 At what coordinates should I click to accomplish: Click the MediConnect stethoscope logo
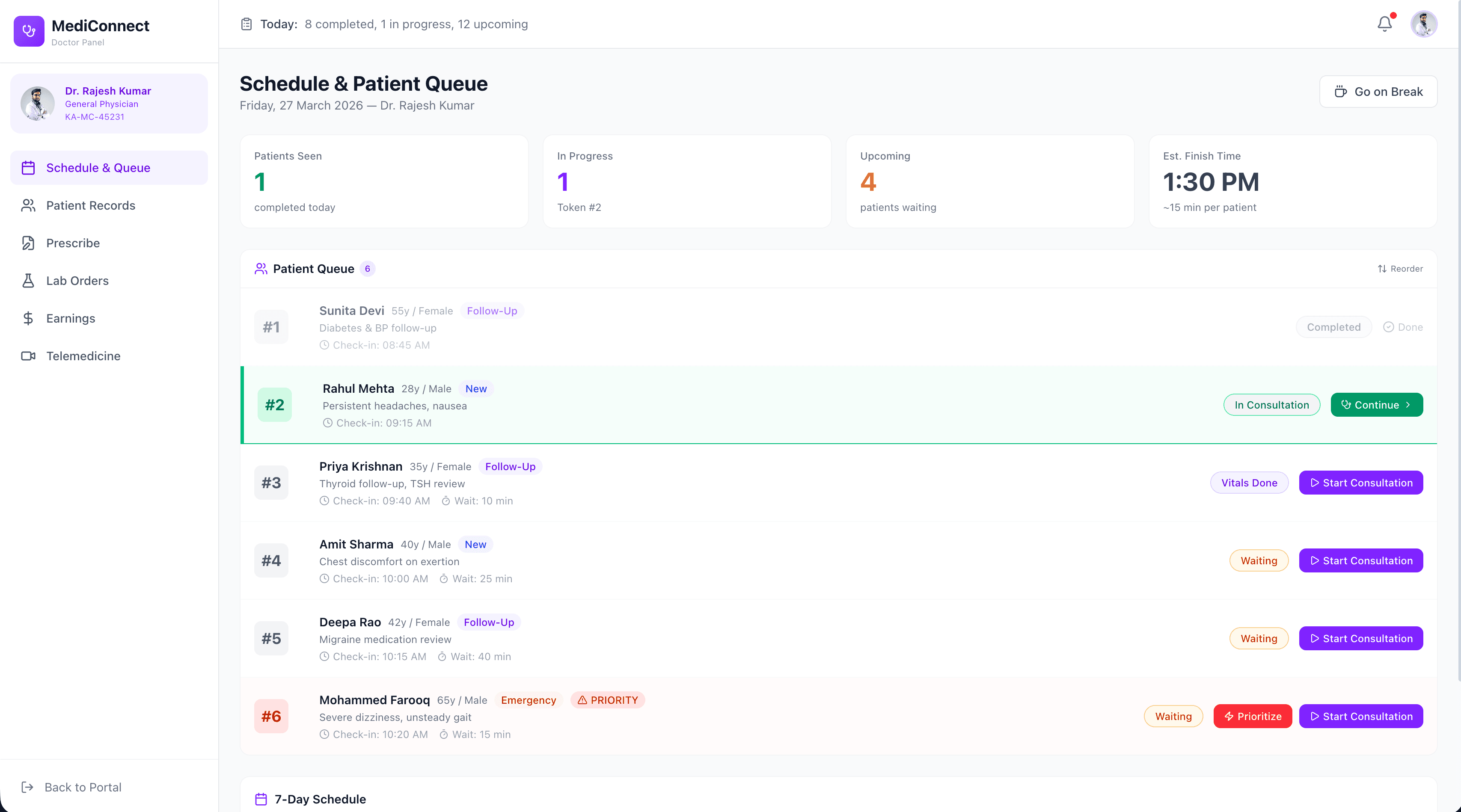click(28, 31)
